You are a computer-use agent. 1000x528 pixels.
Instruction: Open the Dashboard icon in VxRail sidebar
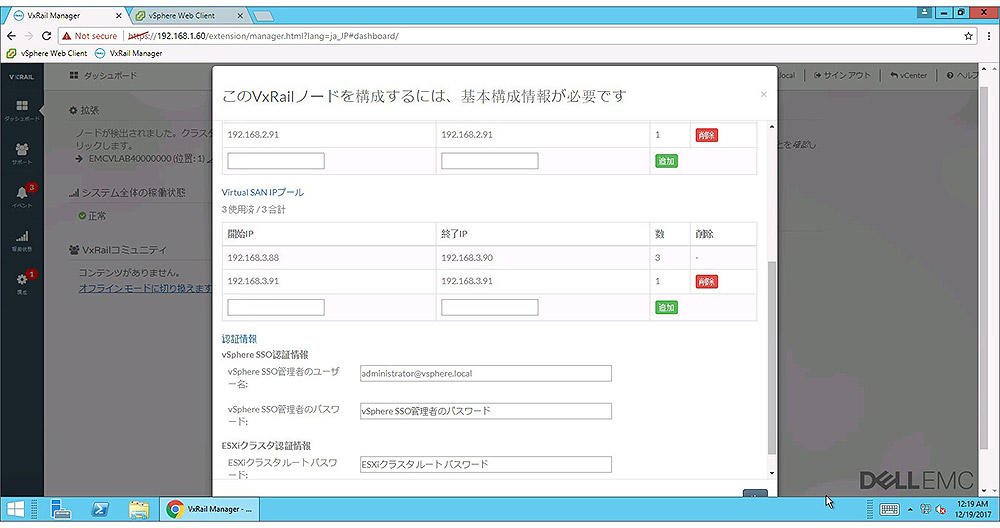pyautogui.click(x=22, y=106)
